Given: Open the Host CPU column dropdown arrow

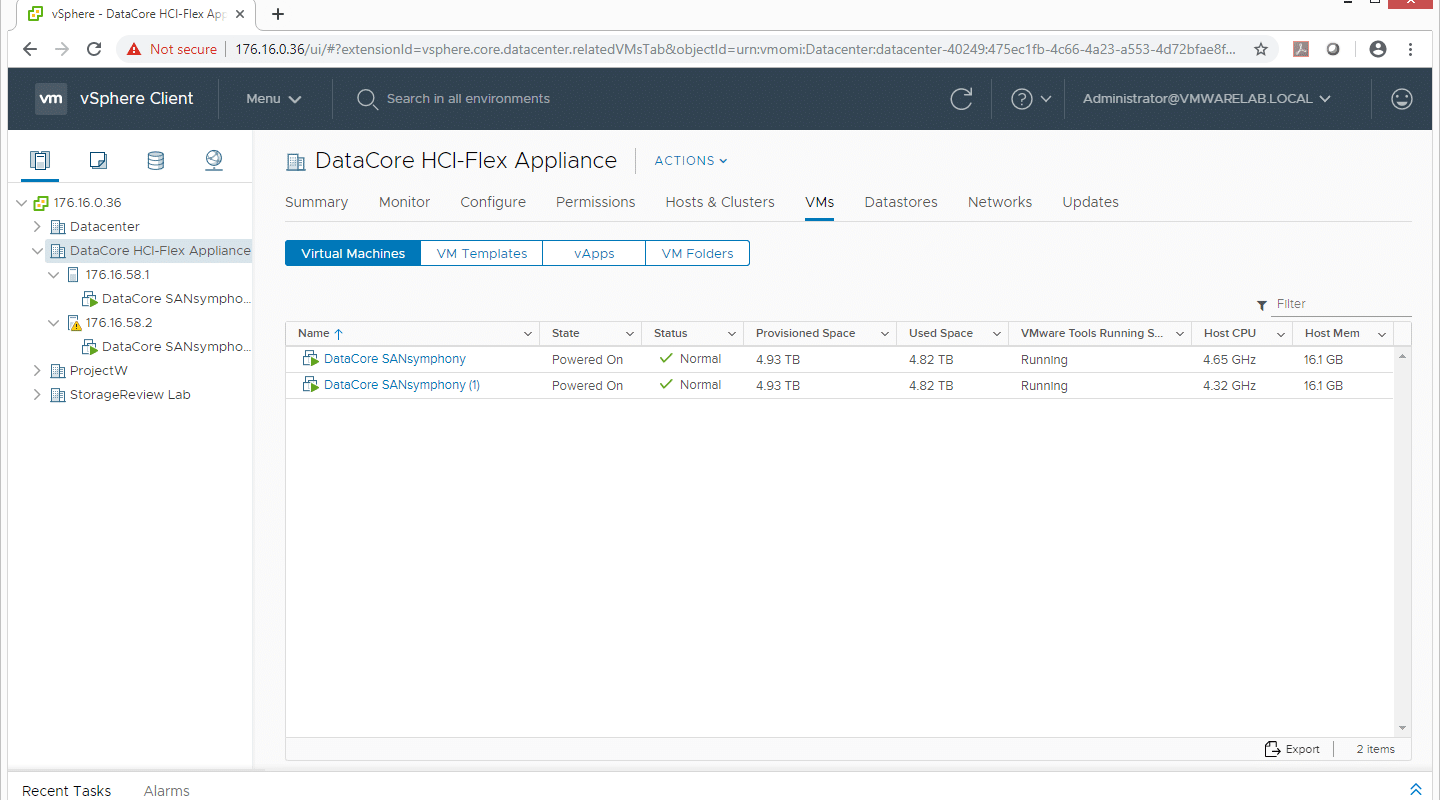Looking at the screenshot, I should pyautogui.click(x=1281, y=334).
